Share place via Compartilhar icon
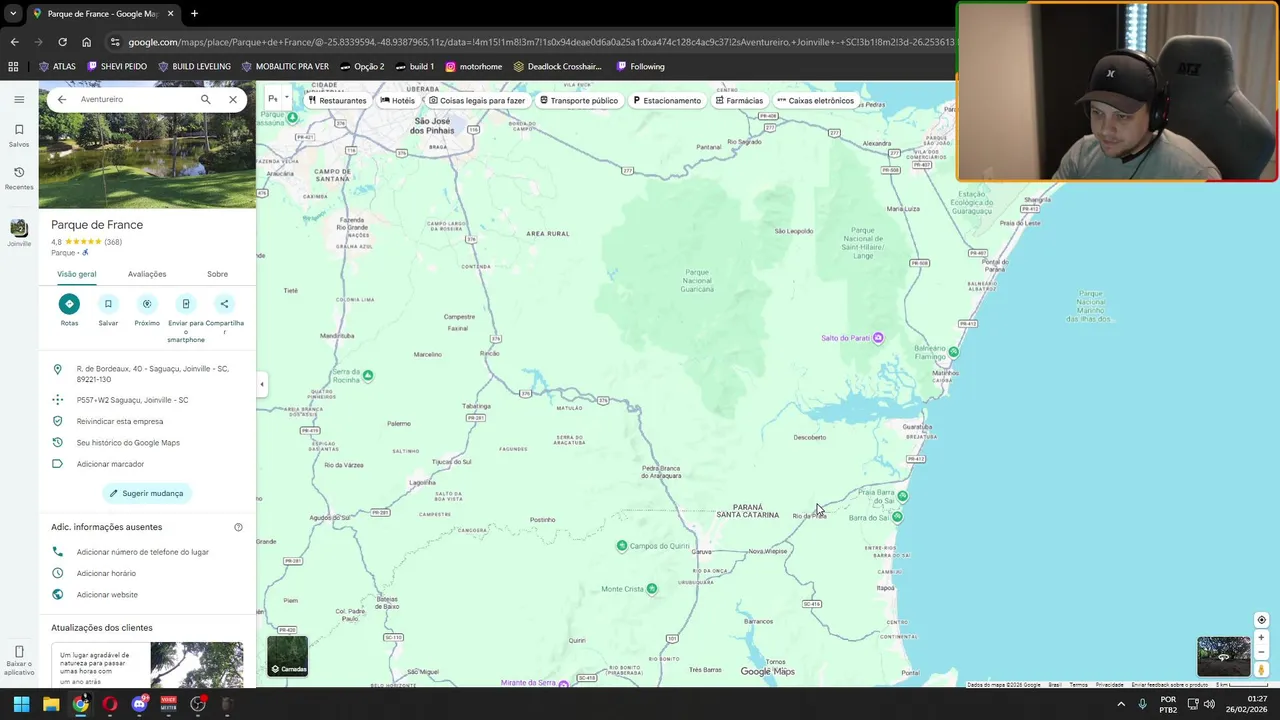The width and height of the screenshot is (1280, 720). pyautogui.click(x=224, y=304)
